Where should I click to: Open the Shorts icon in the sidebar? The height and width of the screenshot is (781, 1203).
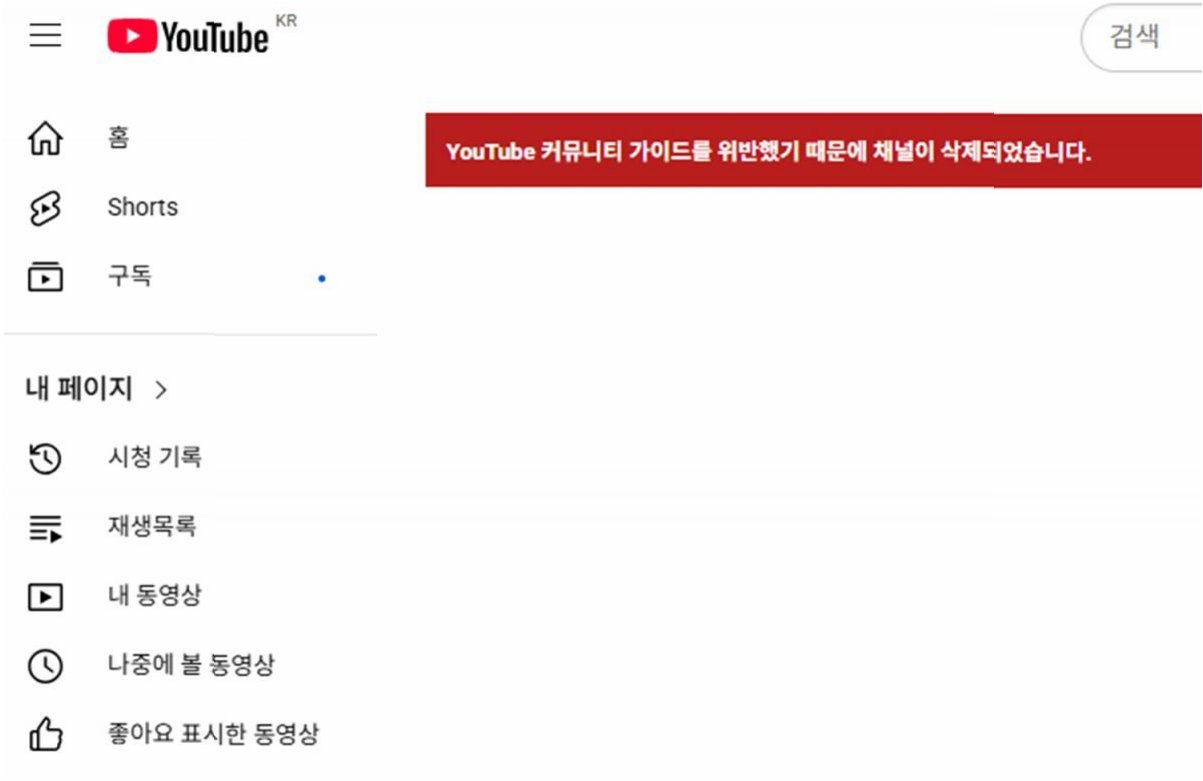pyautogui.click(x=45, y=207)
